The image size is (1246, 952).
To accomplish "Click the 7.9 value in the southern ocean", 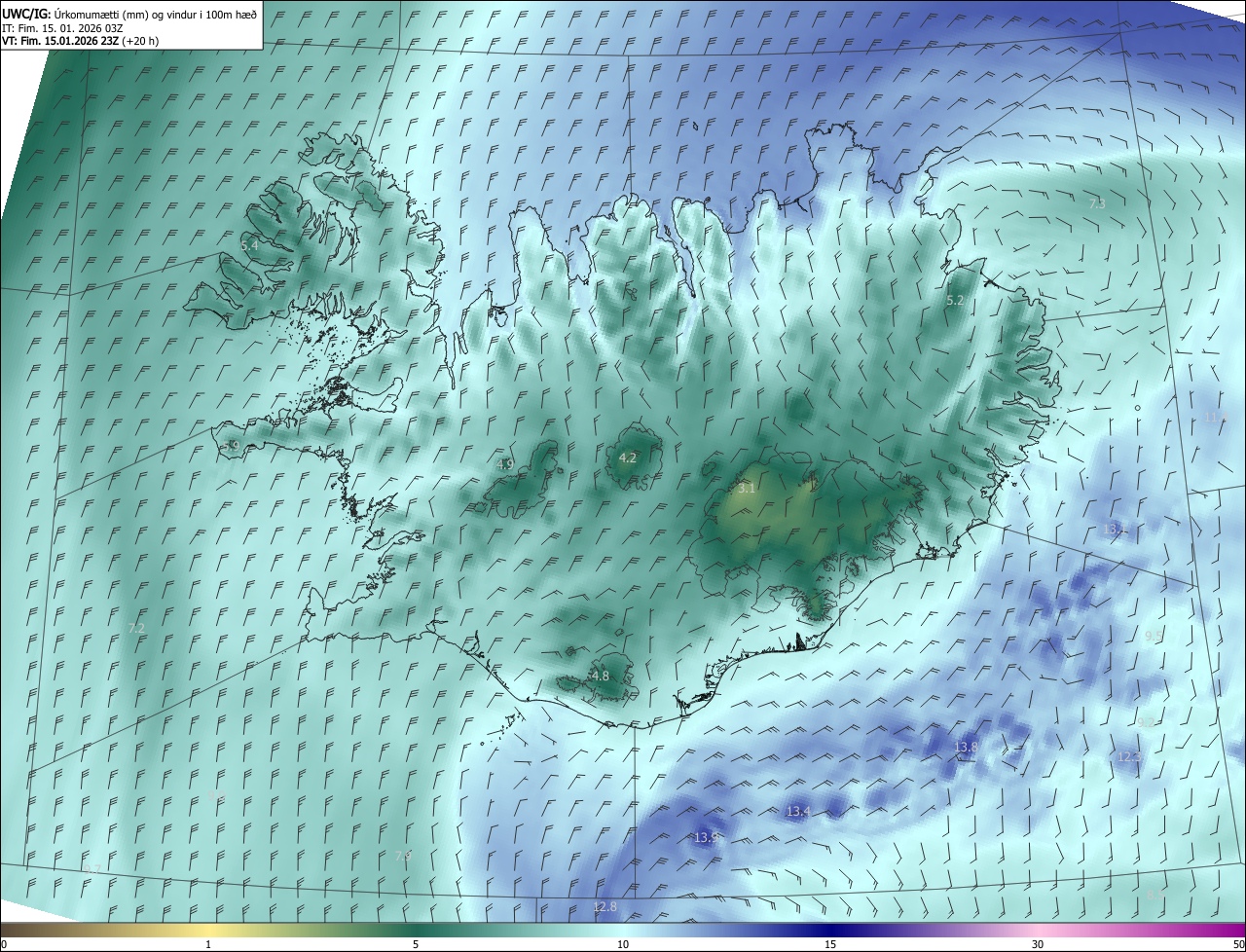I will tap(403, 855).
